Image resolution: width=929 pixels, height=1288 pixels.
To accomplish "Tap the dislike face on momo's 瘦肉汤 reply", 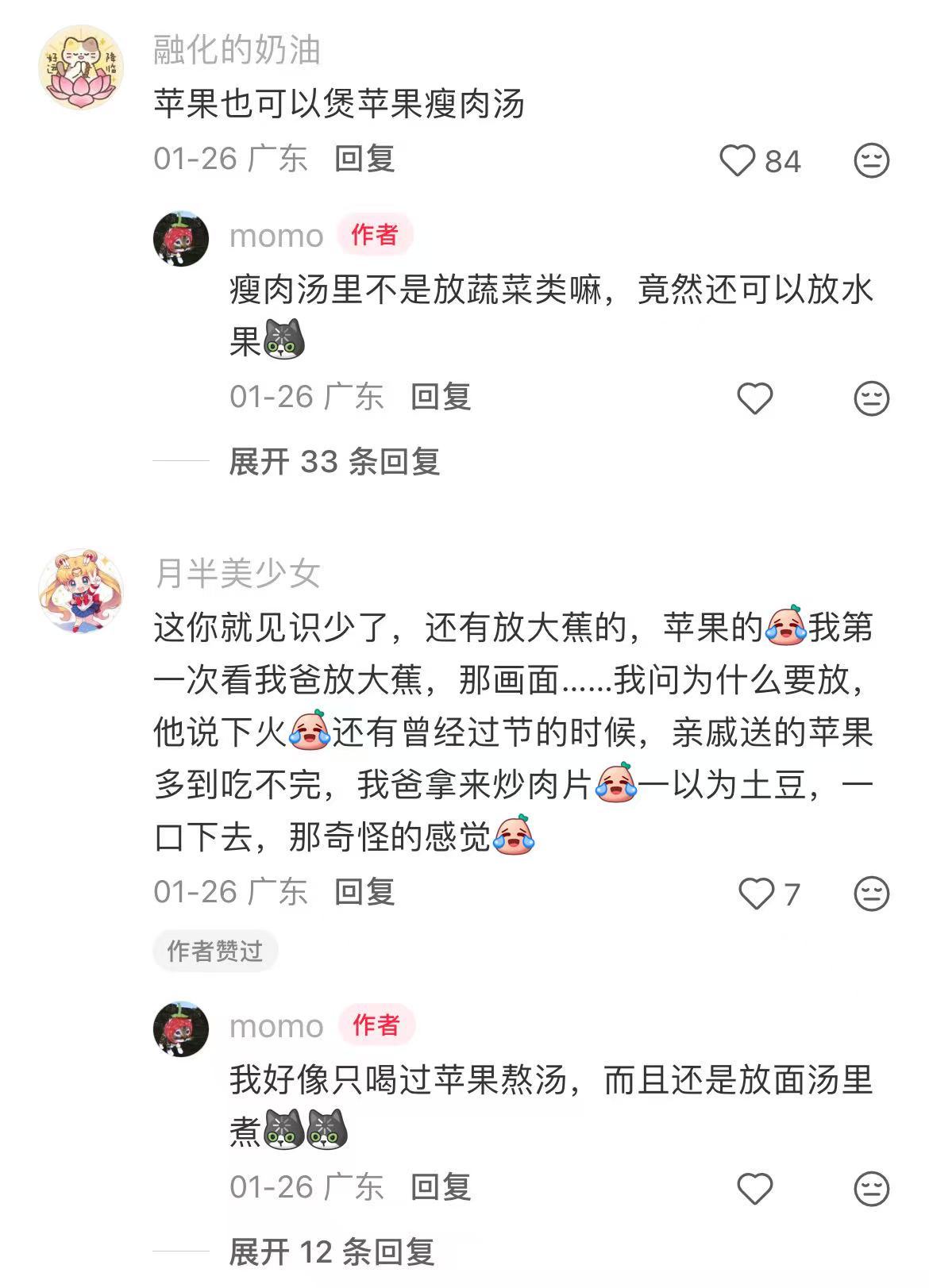I will pyautogui.click(x=871, y=398).
